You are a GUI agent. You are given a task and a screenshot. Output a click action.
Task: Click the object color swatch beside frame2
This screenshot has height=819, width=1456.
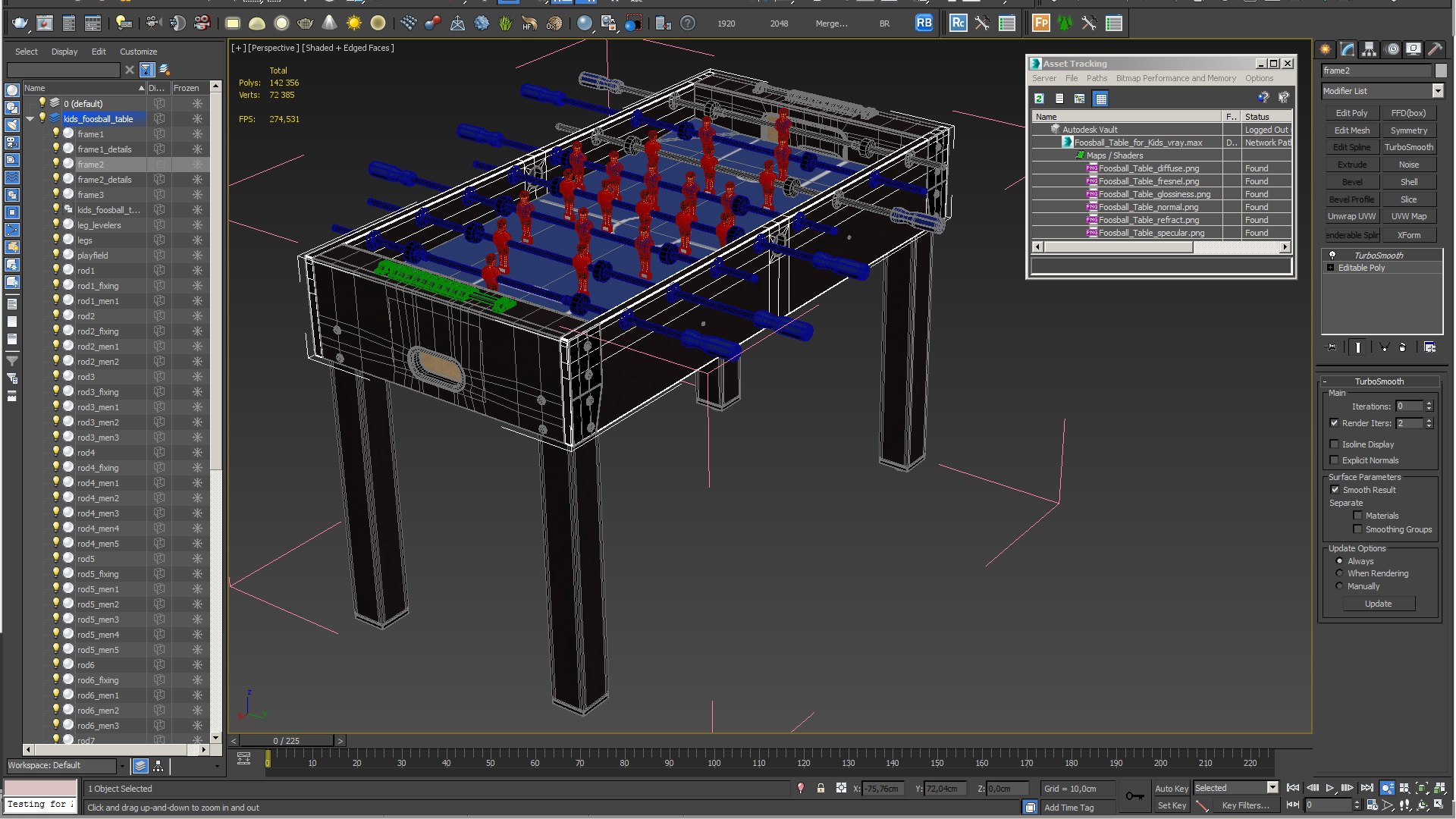(x=1441, y=71)
